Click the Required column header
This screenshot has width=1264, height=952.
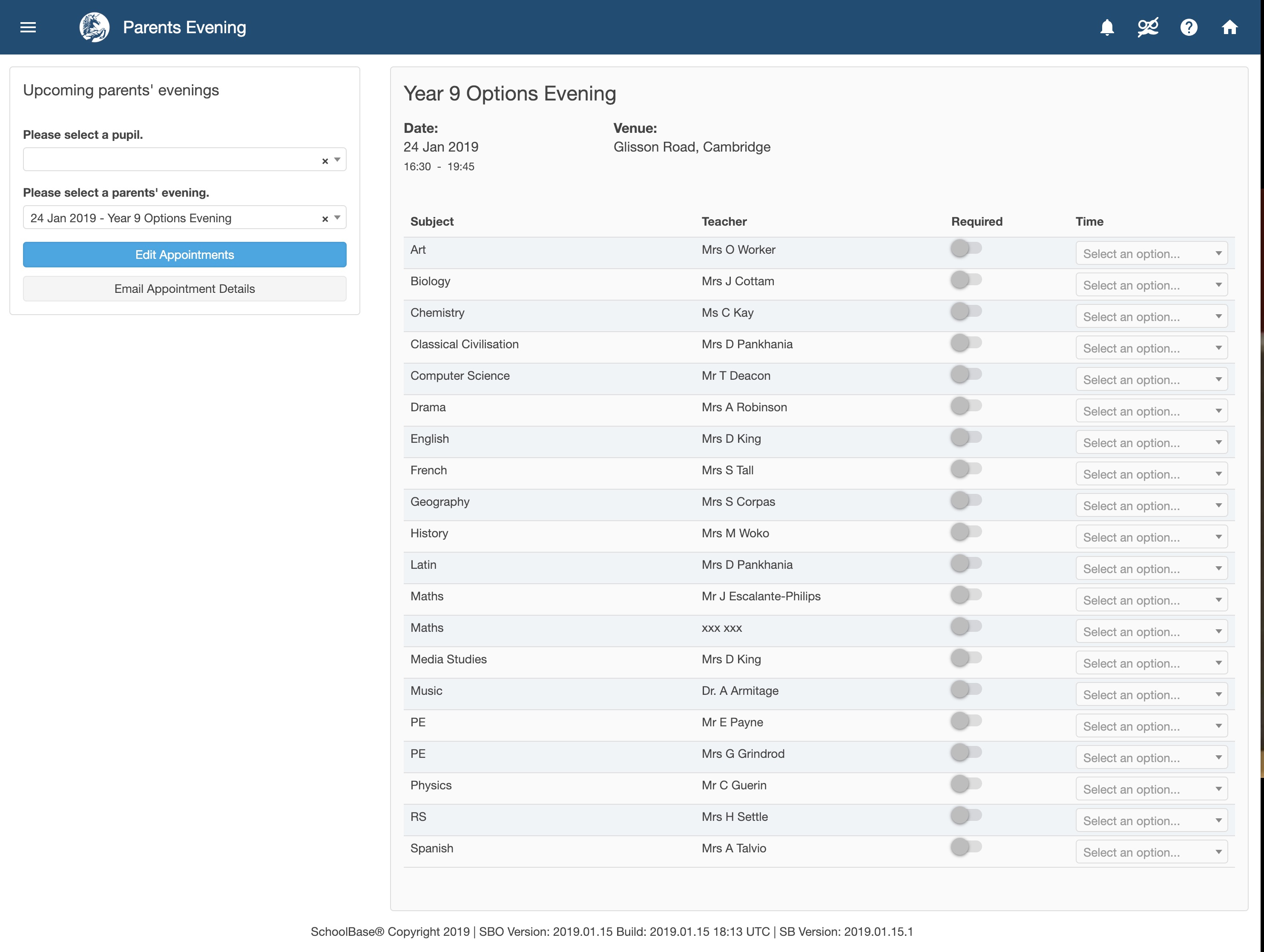[977, 221]
